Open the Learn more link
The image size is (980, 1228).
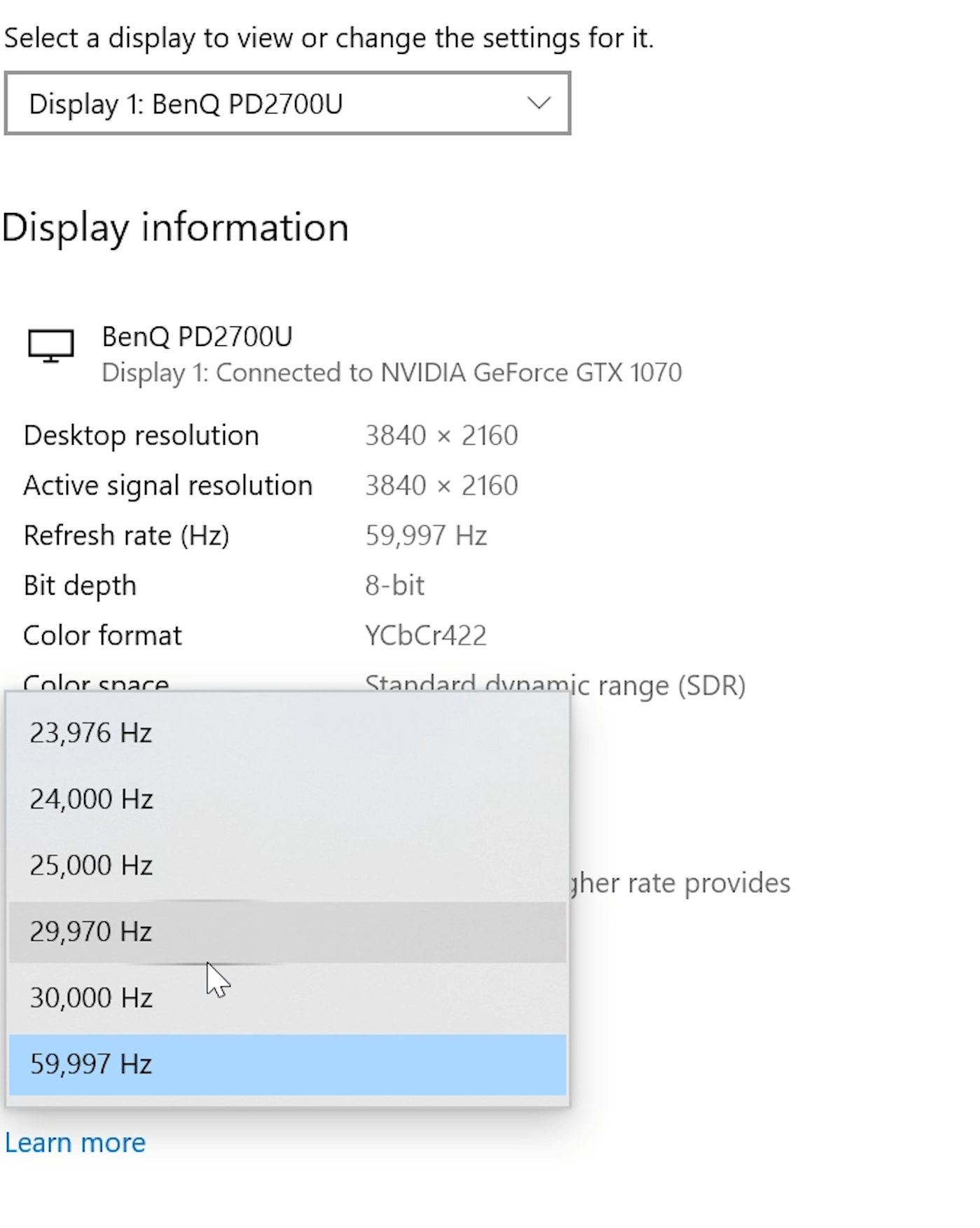tap(75, 1143)
